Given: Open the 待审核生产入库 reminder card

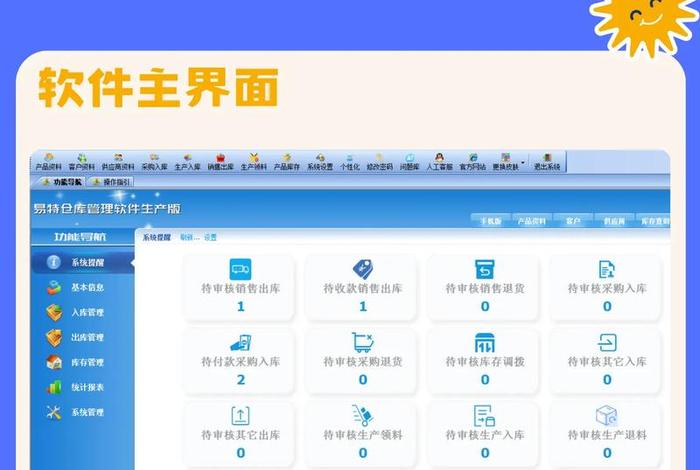Looking at the screenshot, I should [x=485, y=434].
